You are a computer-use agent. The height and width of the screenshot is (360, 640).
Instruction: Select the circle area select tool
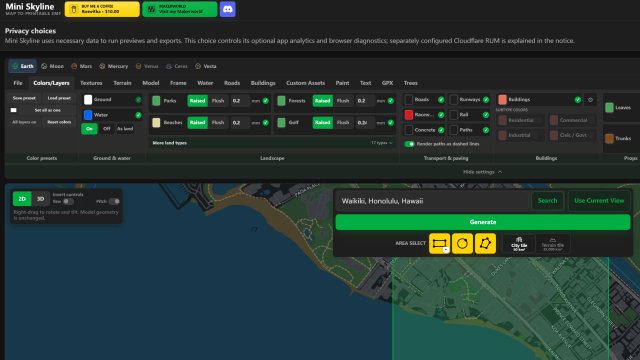tap(462, 244)
